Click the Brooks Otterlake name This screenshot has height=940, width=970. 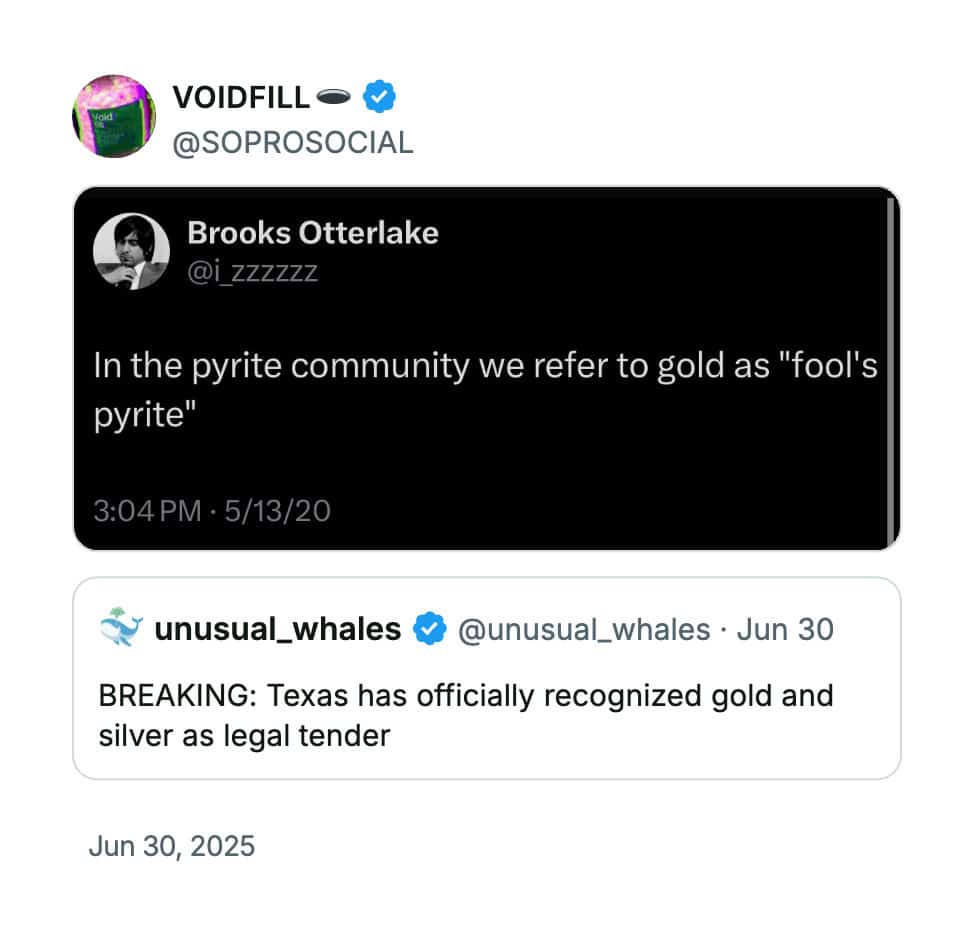313,233
